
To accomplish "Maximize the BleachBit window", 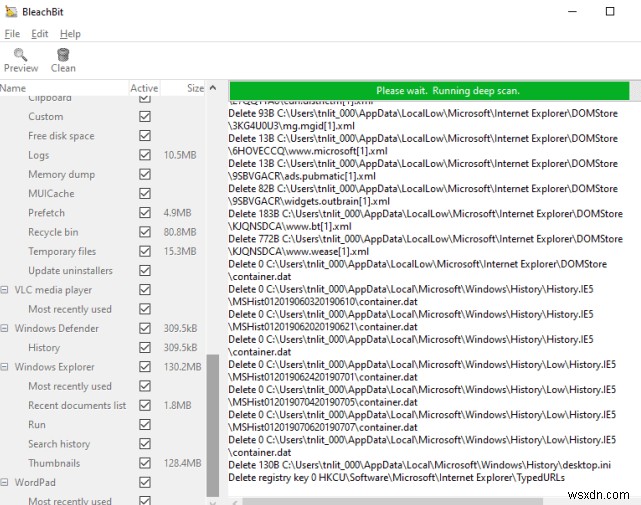I will coord(610,11).
